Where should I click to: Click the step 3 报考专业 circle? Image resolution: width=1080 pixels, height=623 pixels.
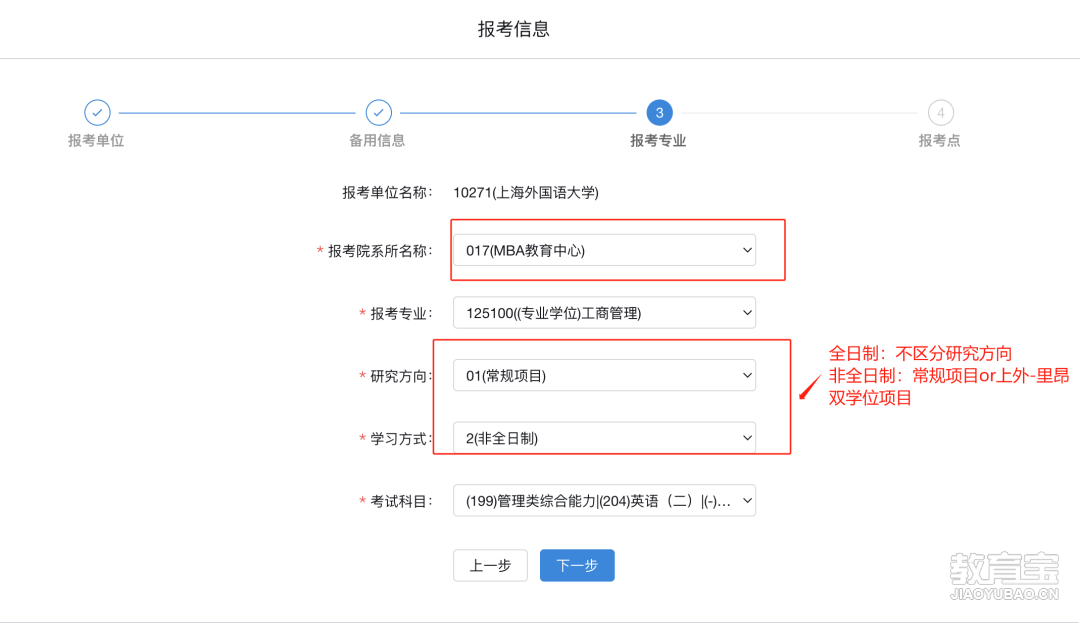click(x=659, y=112)
